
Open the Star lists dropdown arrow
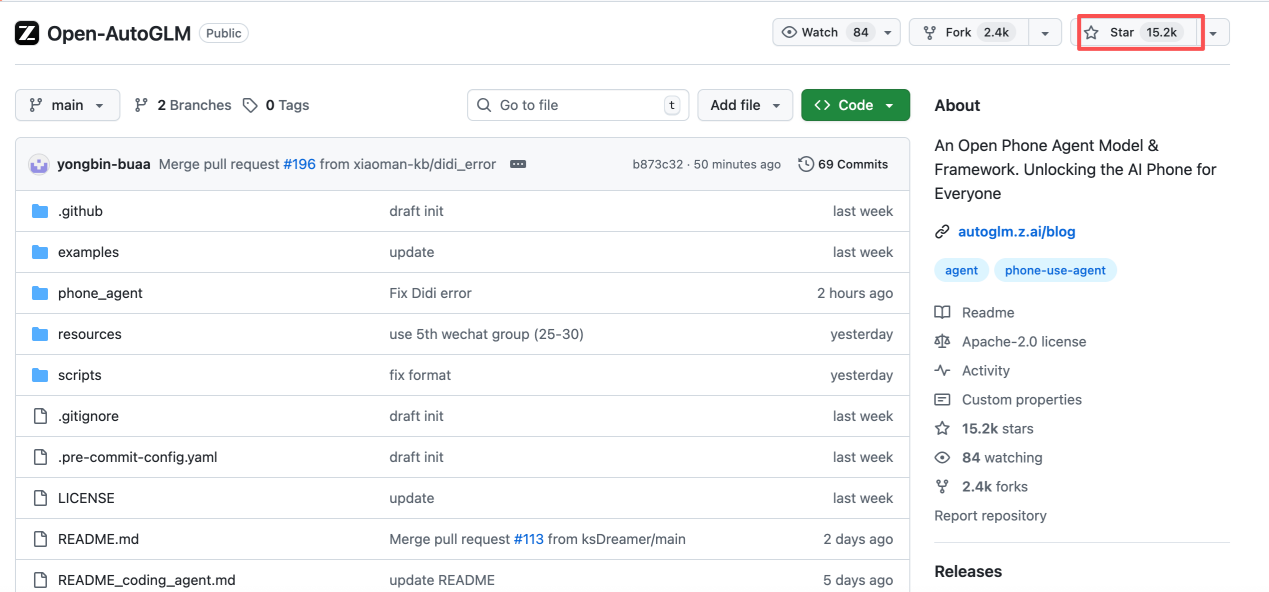(x=1213, y=33)
